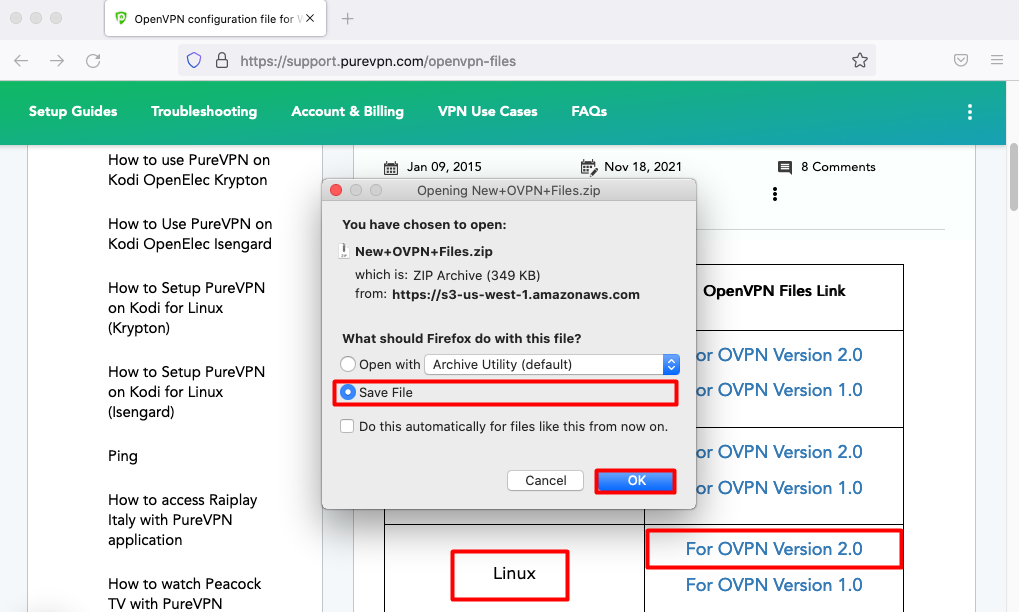Switch to the OpenVPN configuration file tab
1019x612 pixels.
coord(215,19)
